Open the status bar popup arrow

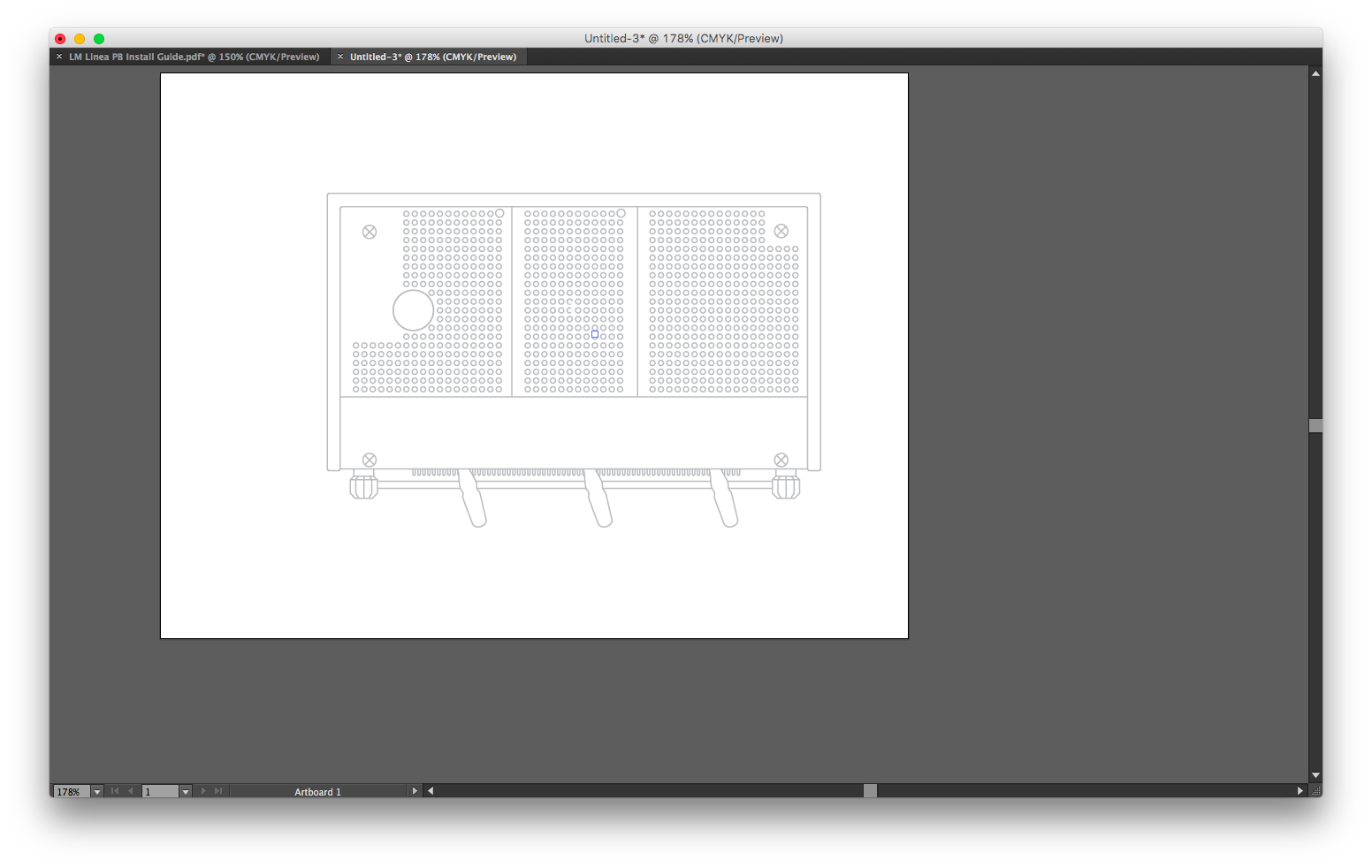[x=415, y=791]
